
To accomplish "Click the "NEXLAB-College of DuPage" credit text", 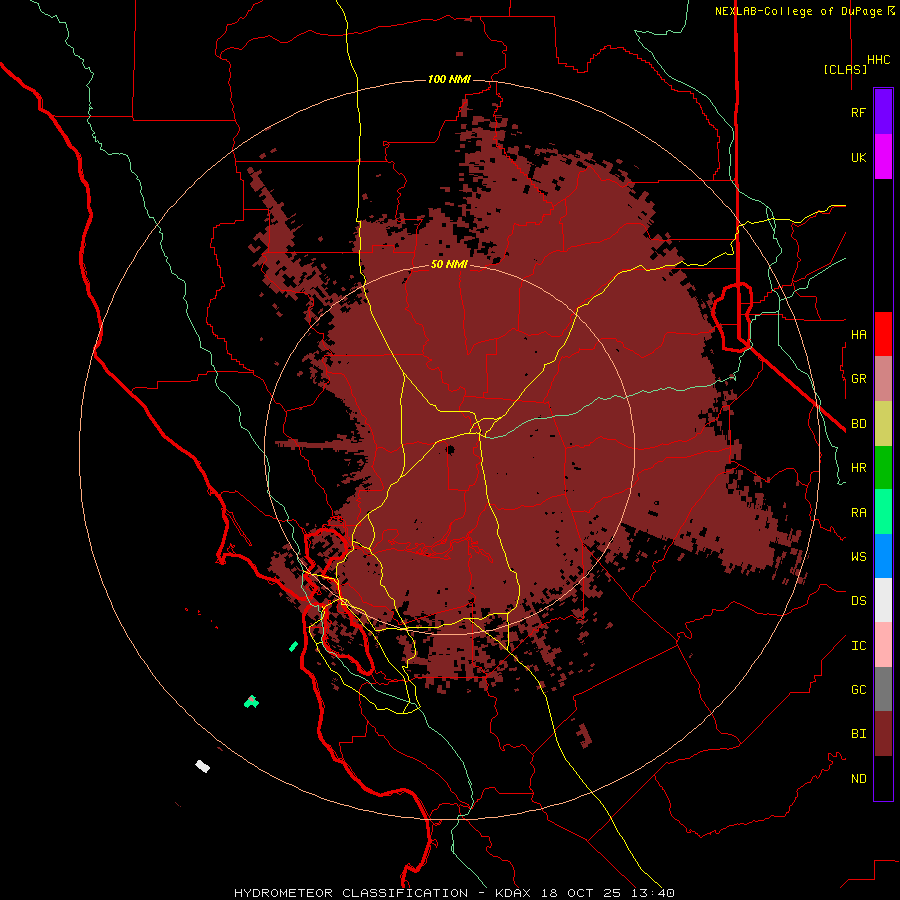I will click(800, 11).
